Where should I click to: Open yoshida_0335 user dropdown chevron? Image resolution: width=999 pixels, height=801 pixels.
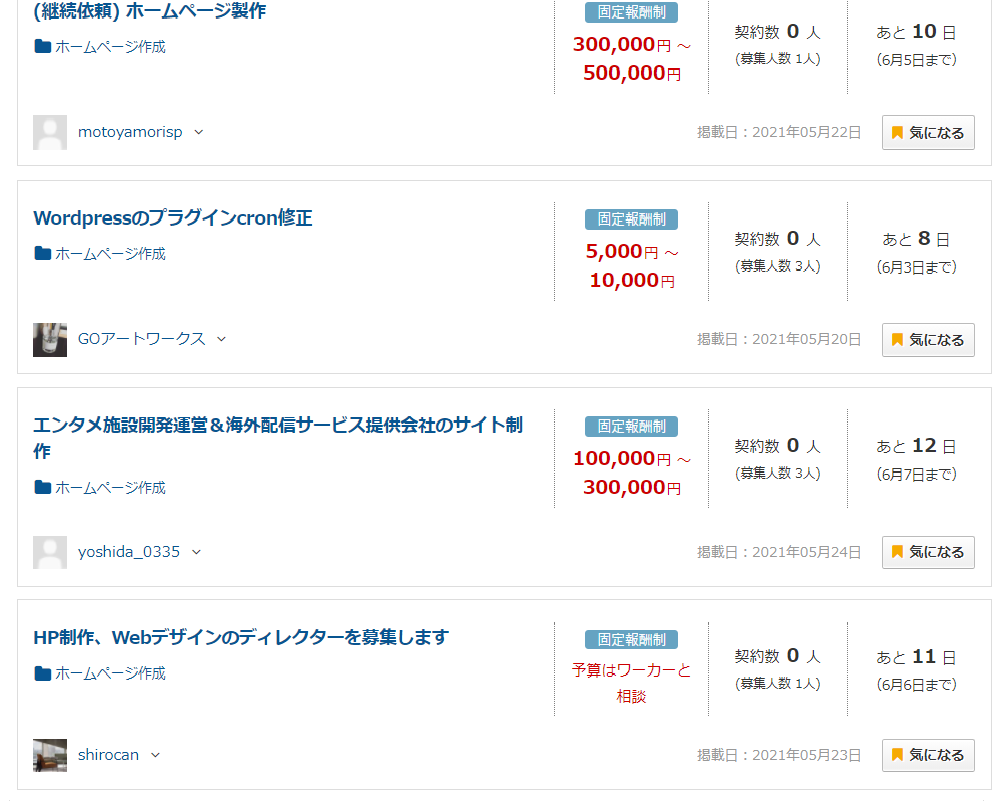pyautogui.click(x=196, y=552)
